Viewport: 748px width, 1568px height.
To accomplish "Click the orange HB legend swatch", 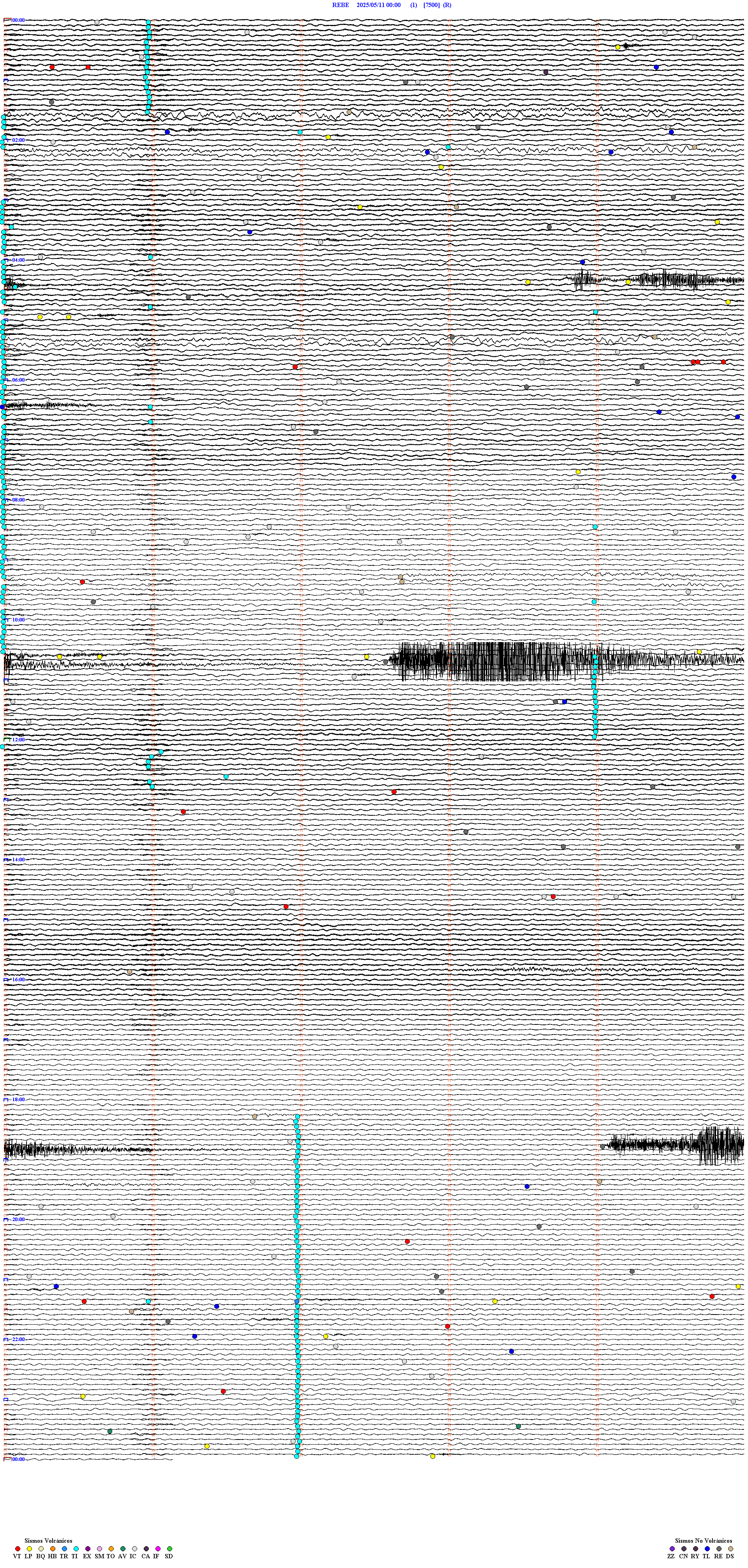I will [x=53, y=1548].
